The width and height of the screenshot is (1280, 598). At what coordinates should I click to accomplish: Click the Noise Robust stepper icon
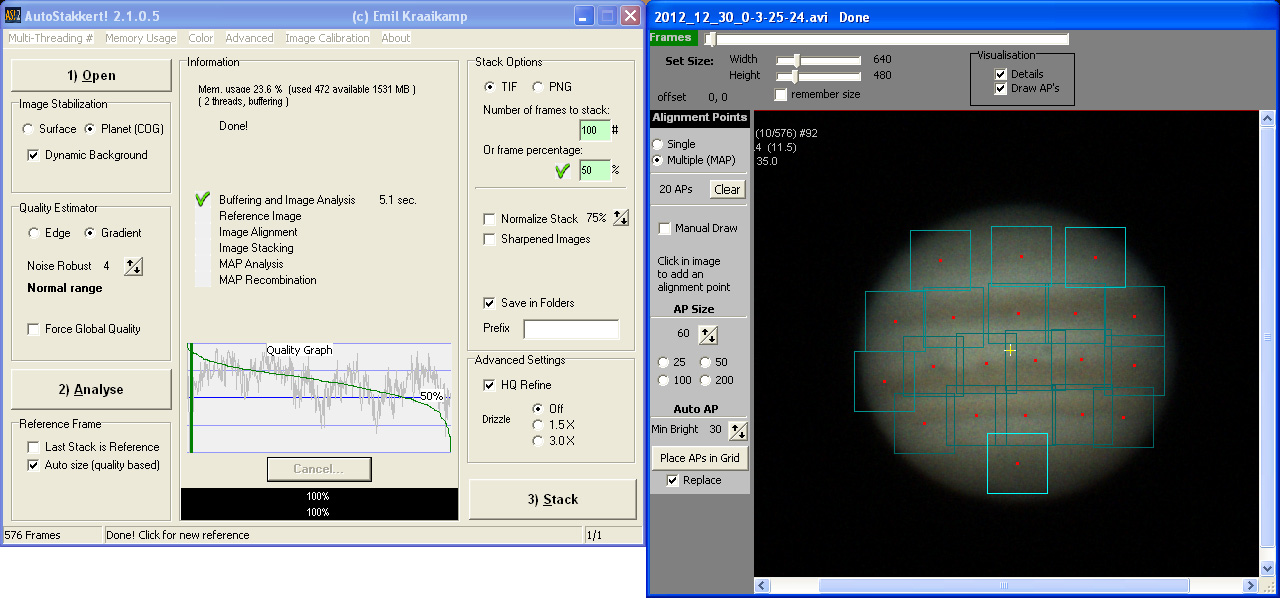[134, 266]
